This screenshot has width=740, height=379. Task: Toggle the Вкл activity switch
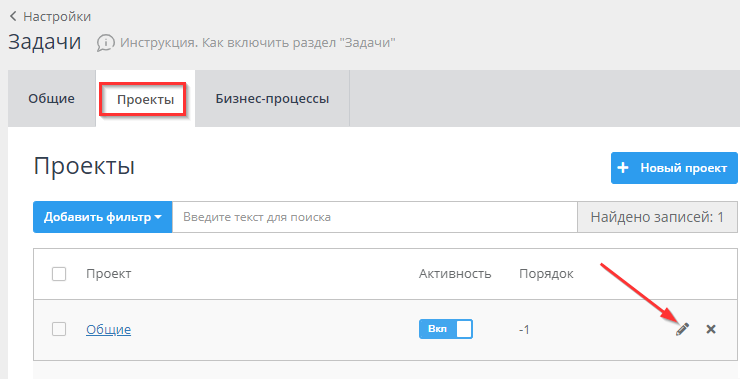tap(446, 329)
